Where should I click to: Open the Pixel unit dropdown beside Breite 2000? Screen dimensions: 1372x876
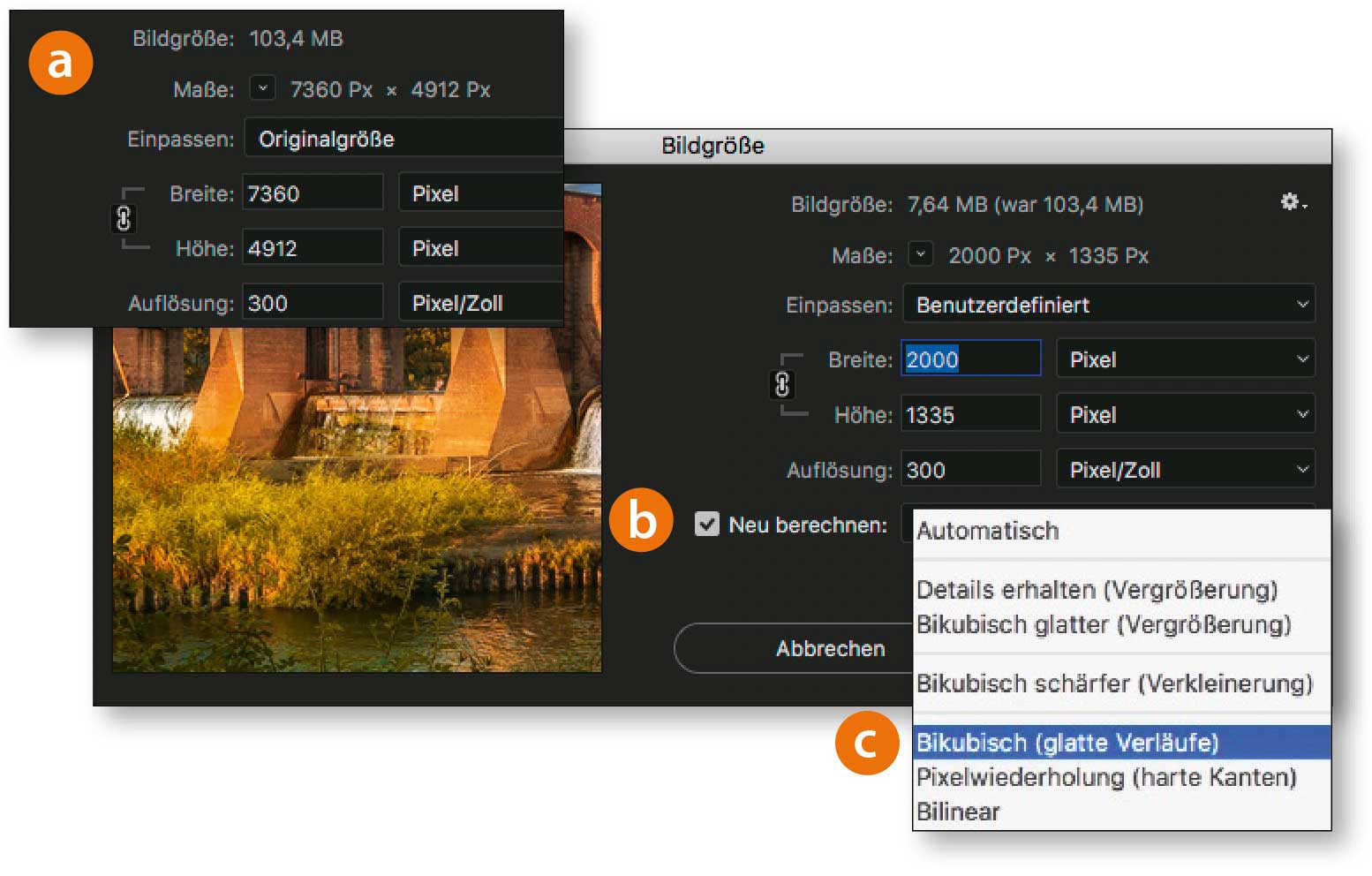coord(1186,359)
